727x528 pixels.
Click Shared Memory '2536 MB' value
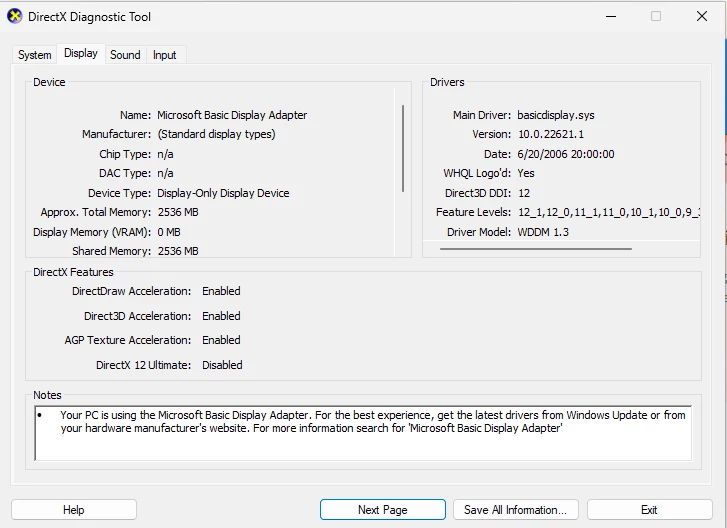pos(178,251)
